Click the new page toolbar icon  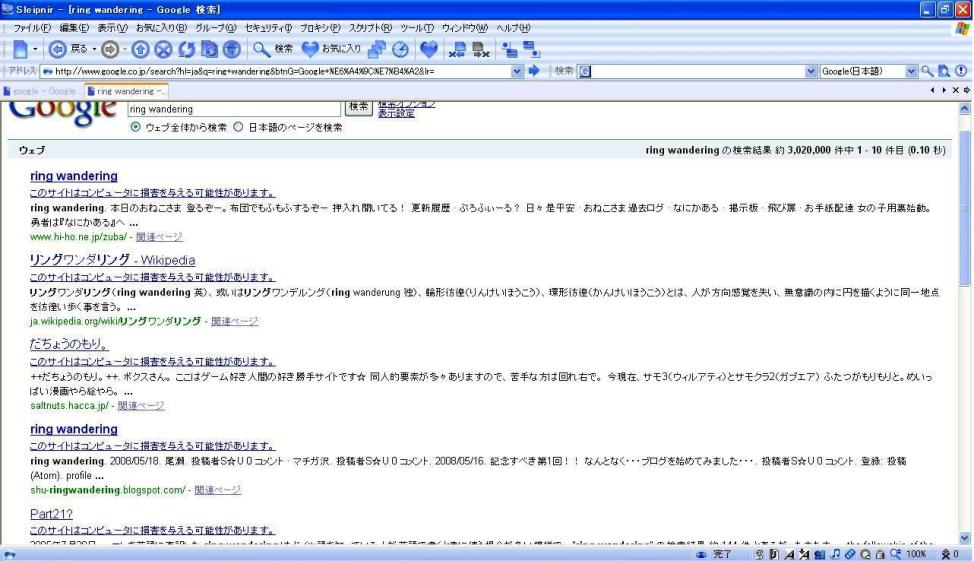[20, 49]
